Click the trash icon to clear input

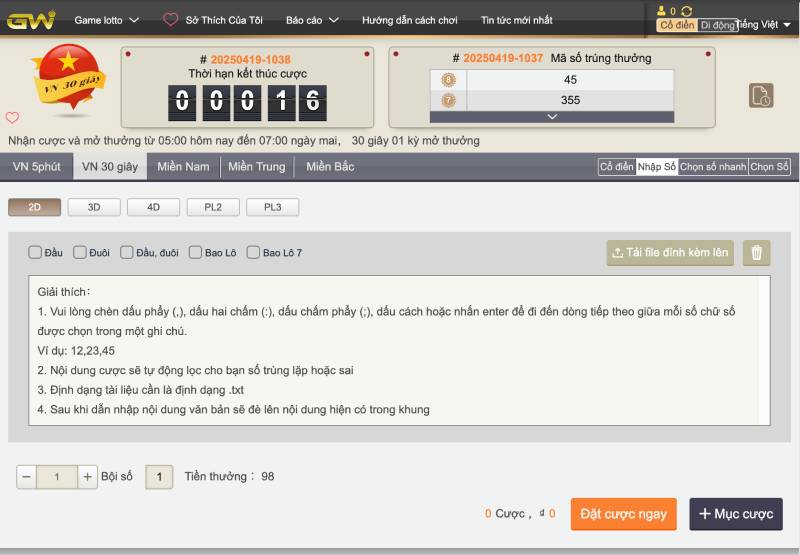coord(756,253)
